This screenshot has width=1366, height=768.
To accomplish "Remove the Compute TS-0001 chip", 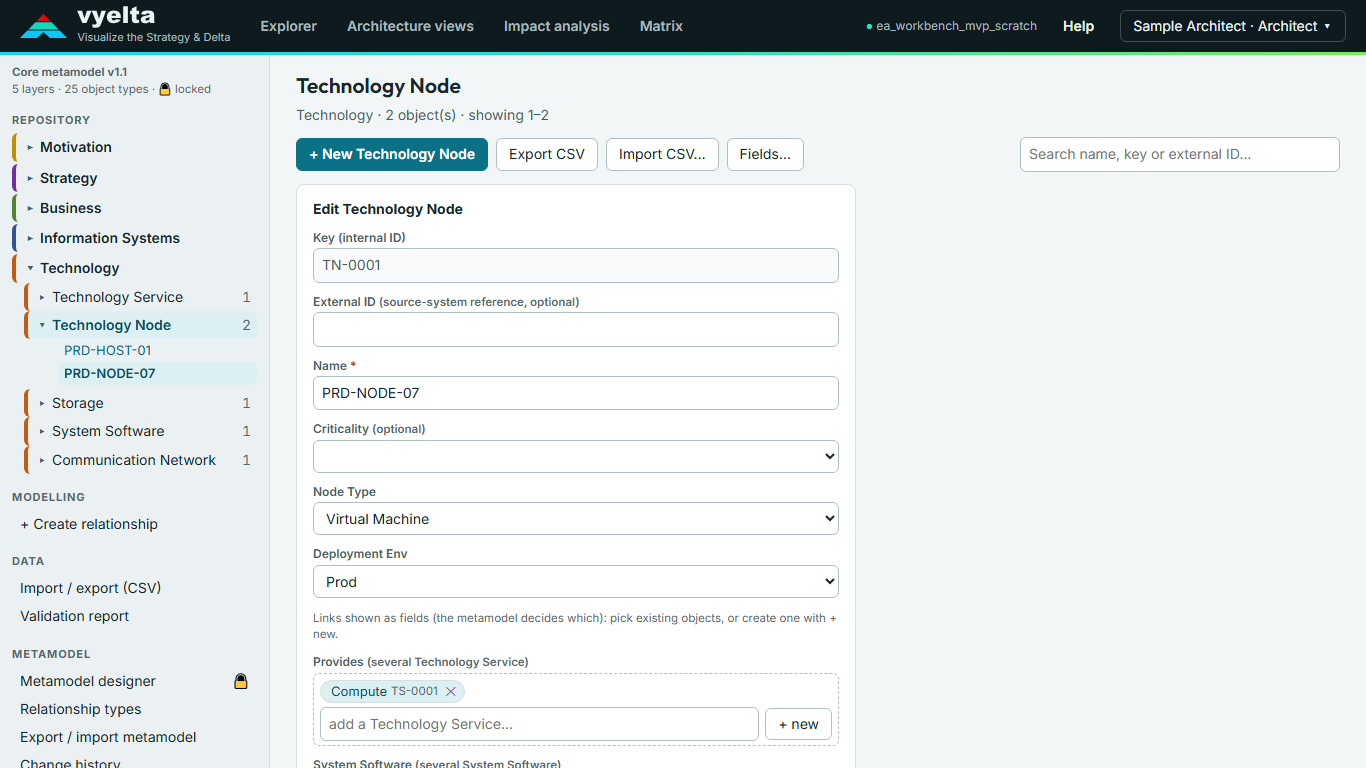I will tap(451, 691).
